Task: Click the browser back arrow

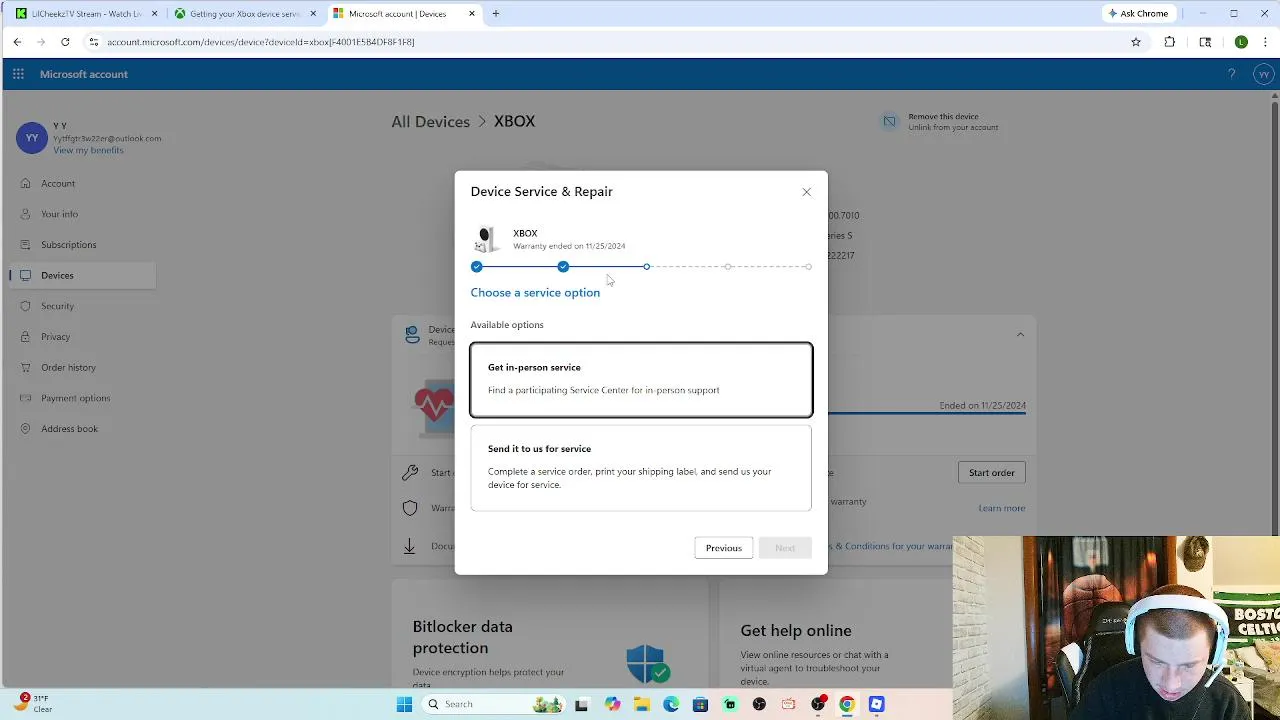Action: (x=17, y=42)
